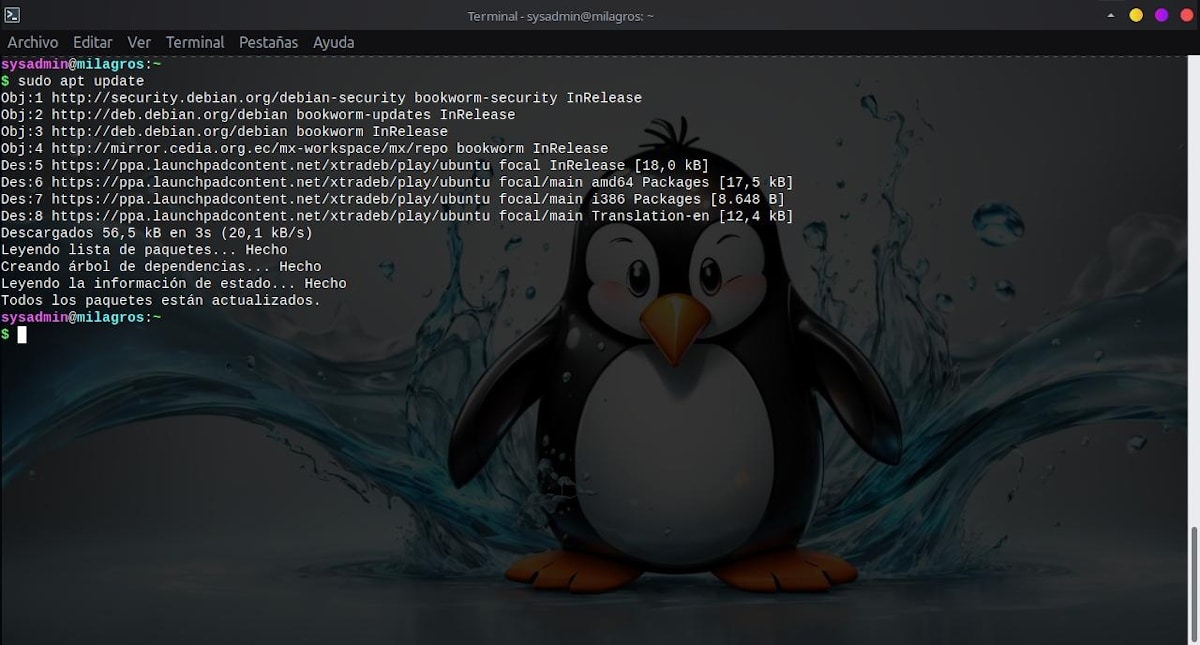
Task: Click the "sudo apt update" command text
Action: 81,81
